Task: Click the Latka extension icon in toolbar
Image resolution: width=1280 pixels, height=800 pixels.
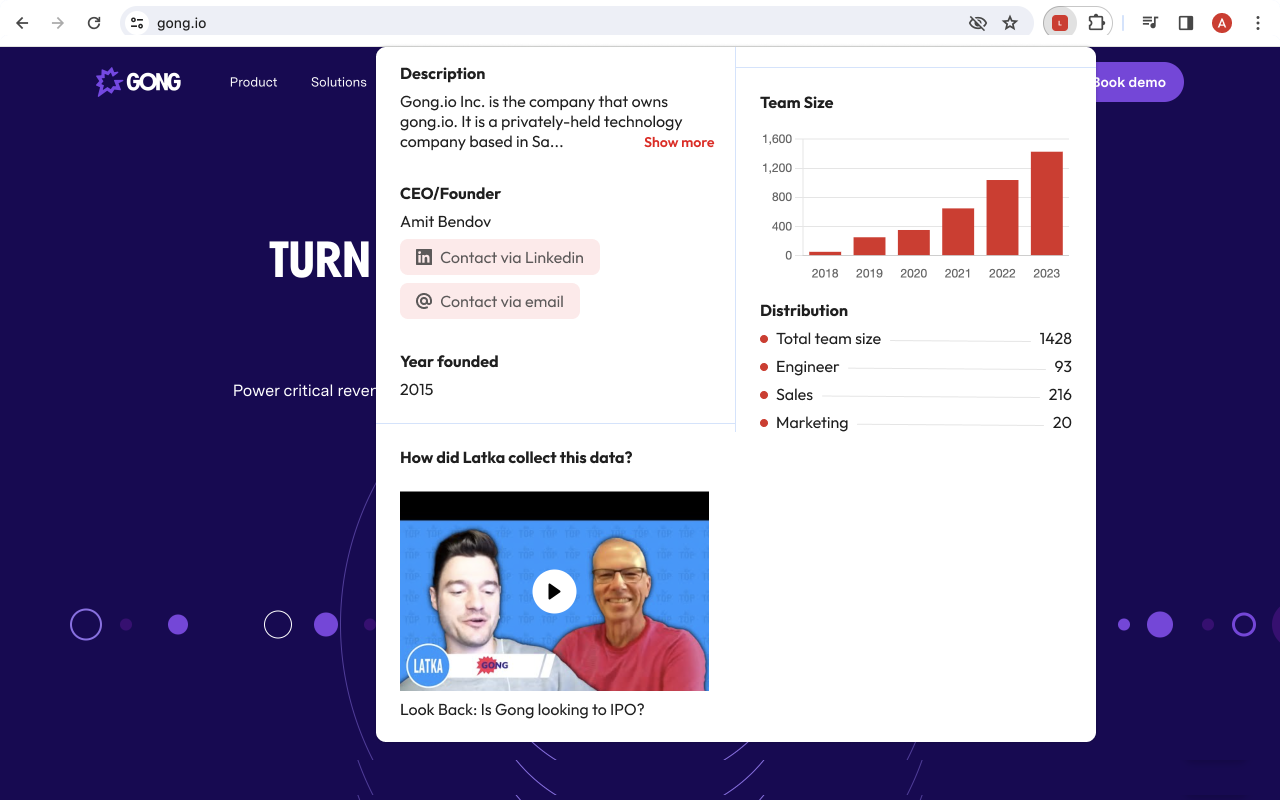Action: (1060, 23)
